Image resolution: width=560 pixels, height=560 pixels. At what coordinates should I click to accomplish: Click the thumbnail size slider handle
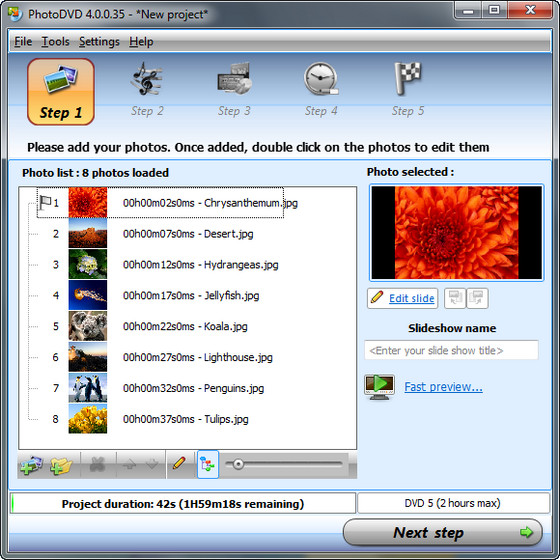point(238,464)
